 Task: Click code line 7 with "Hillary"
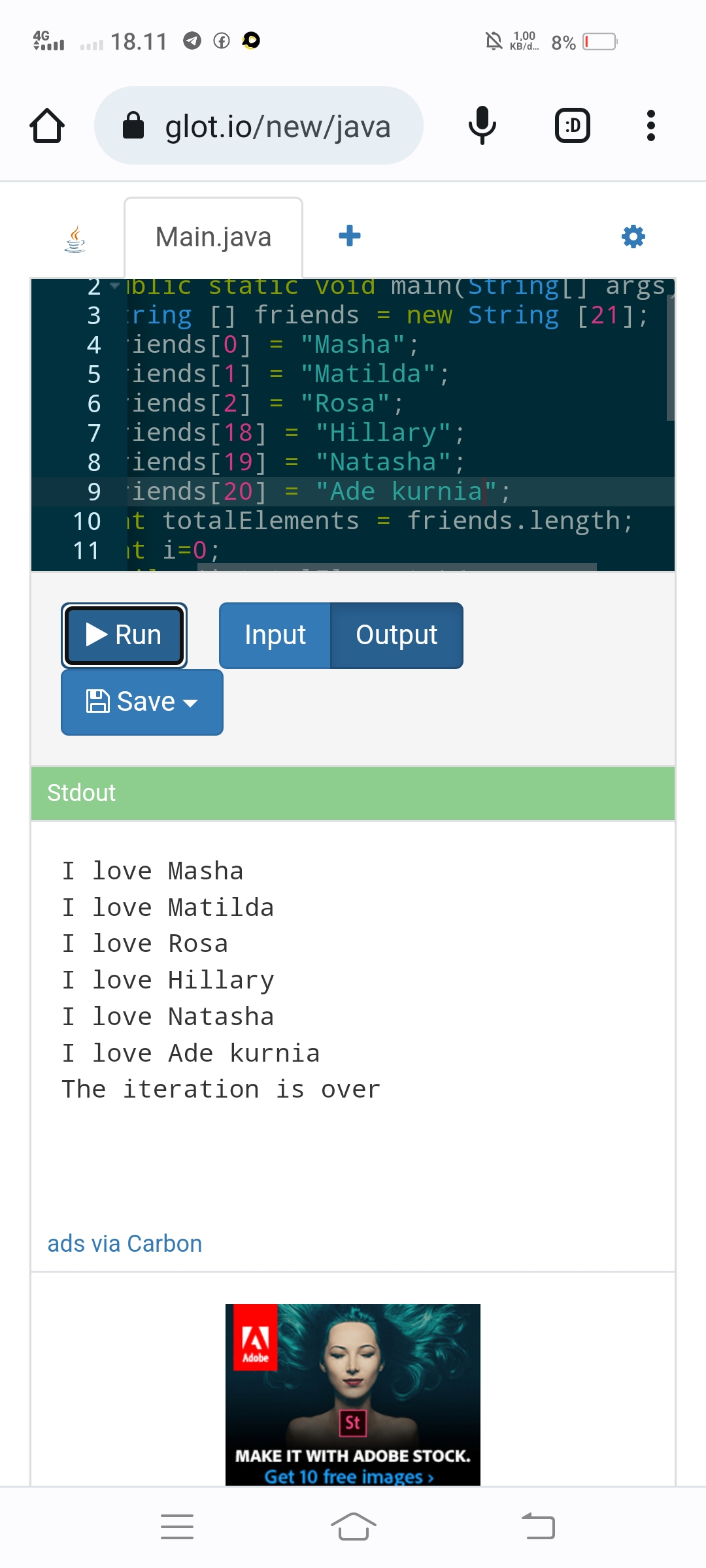point(296,433)
